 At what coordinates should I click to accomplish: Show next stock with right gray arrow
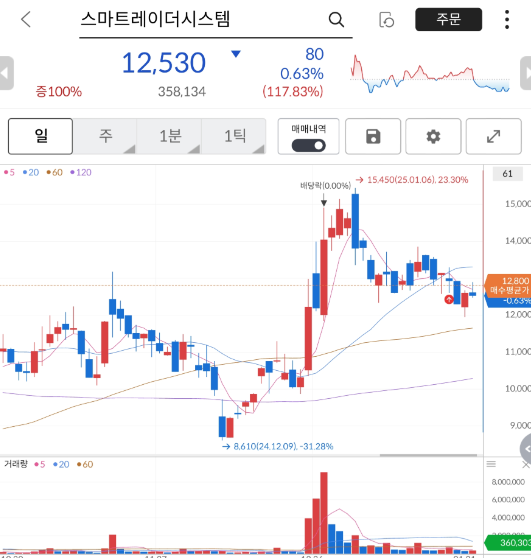(x=526, y=73)
